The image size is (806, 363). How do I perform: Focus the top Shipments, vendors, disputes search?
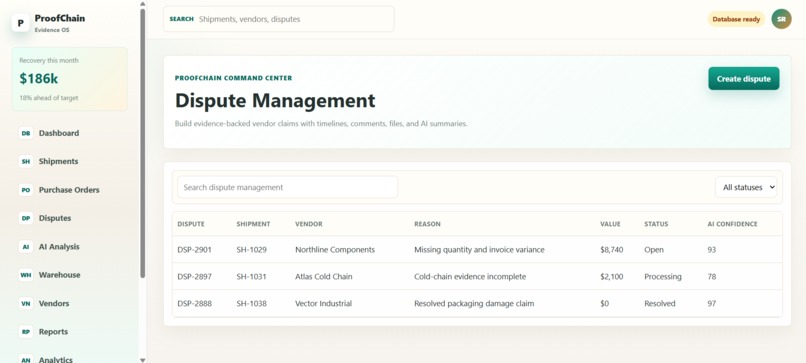(x=279, y=19)
